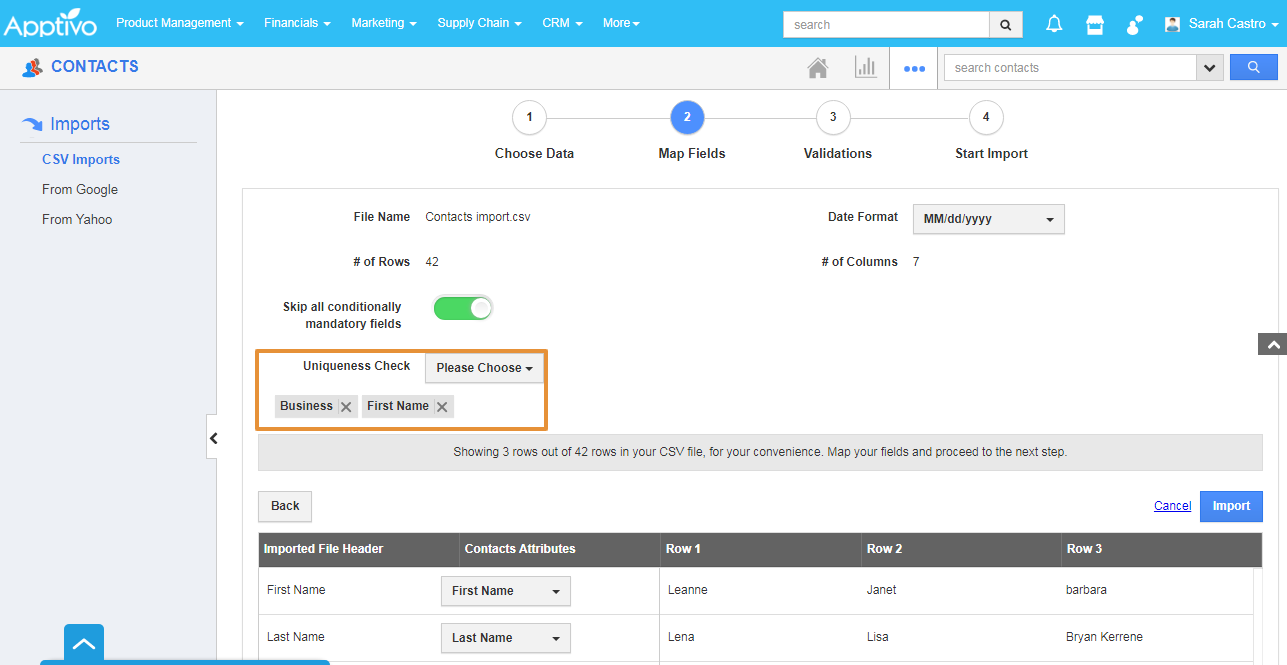Viewport: 1287px width, 665px height.
Task: Click the top search magnifier icon
Action: (1006, 24)
